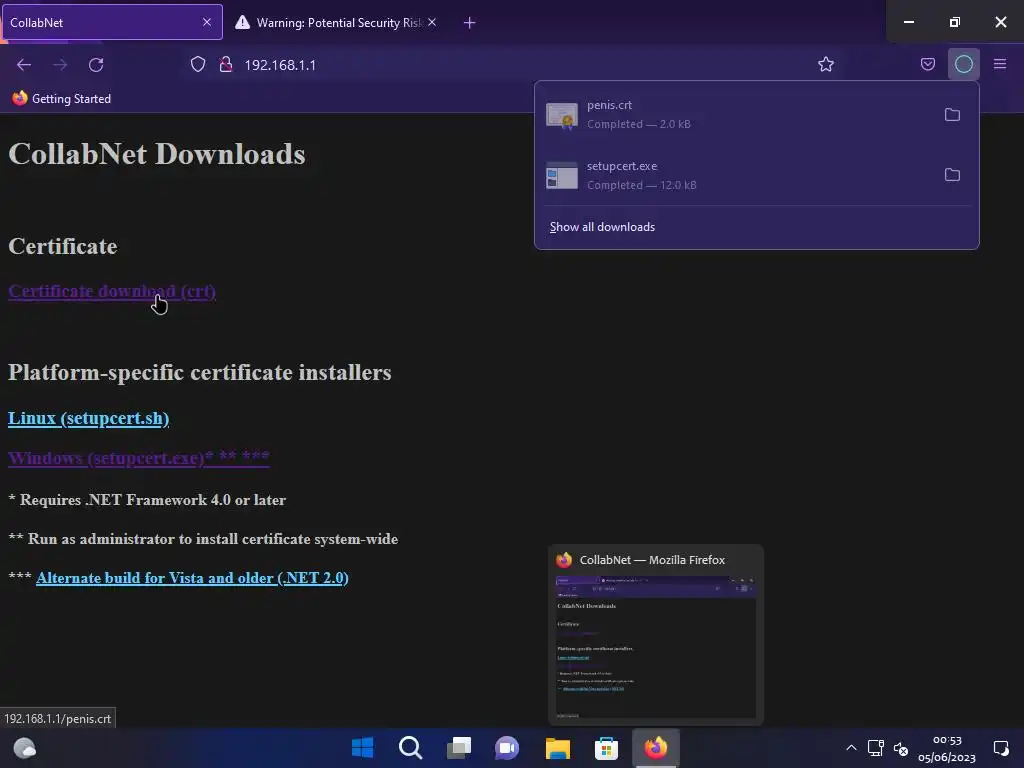Click Show all downloads
This screenshot has height=768, width=1024.
[x=602, y=227]
